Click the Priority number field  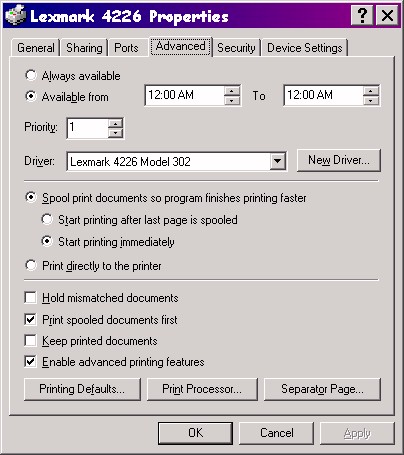(88, 128)
